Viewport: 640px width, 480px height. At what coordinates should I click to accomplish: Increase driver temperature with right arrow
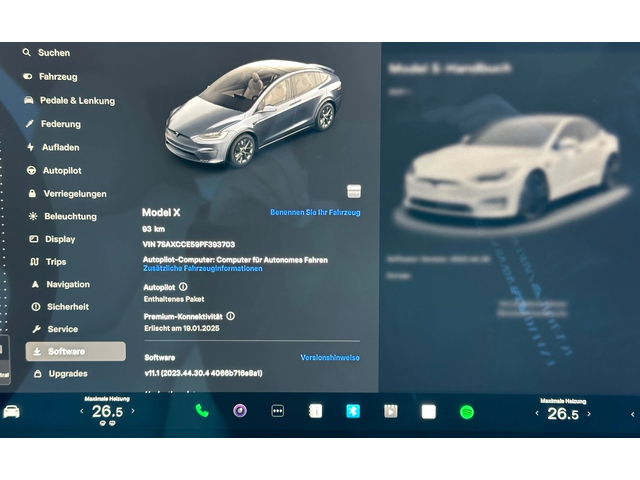133,411
